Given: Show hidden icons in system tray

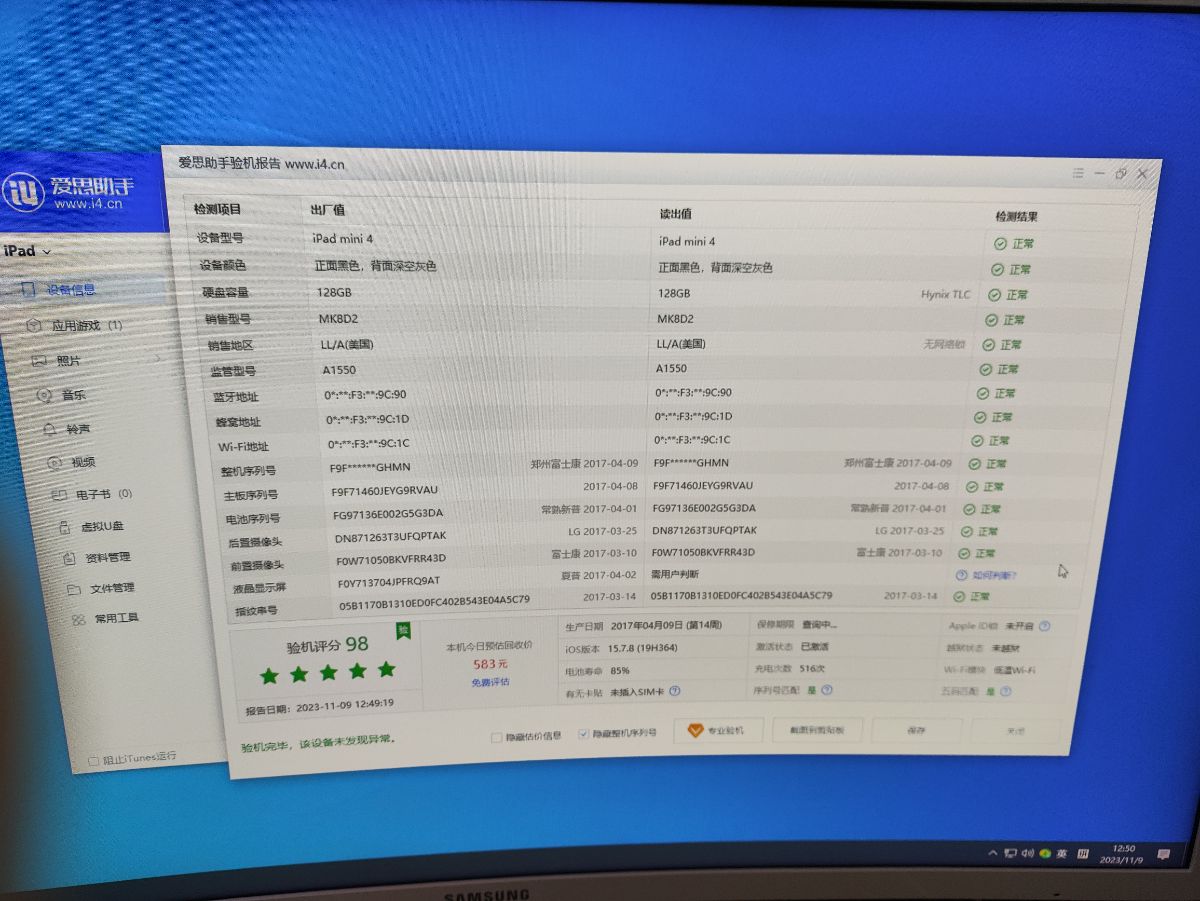Looking at the screenshot, I should tap(992, 853).
